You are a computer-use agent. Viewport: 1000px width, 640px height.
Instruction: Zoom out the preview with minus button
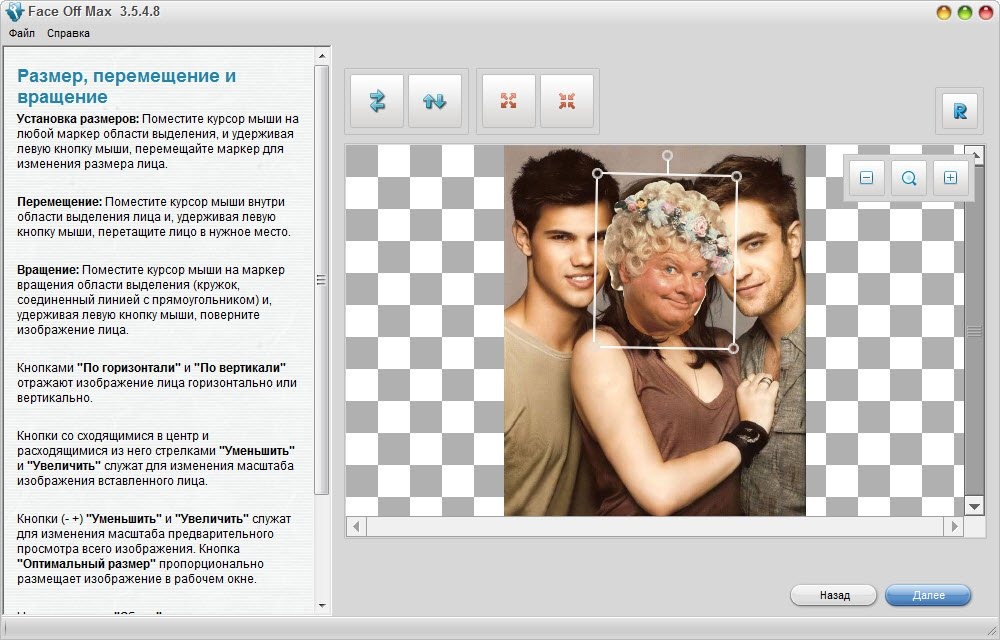[x=866, y=178]
